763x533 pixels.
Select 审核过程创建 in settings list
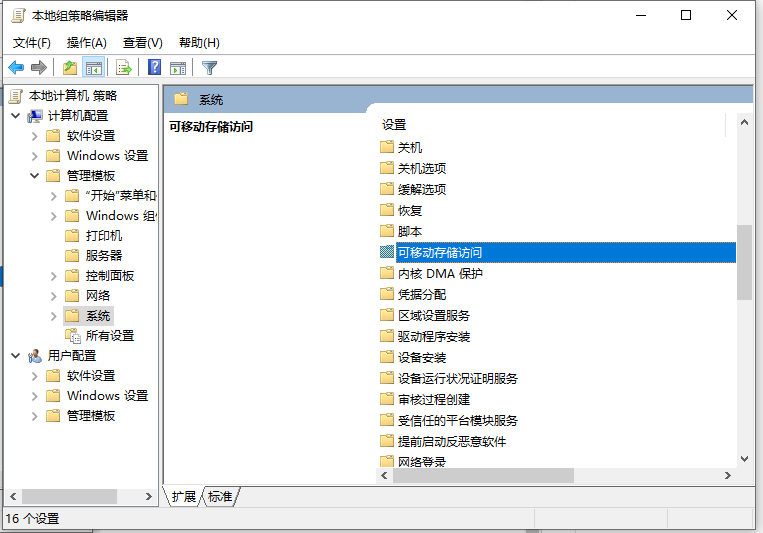(x=434, y=399)
